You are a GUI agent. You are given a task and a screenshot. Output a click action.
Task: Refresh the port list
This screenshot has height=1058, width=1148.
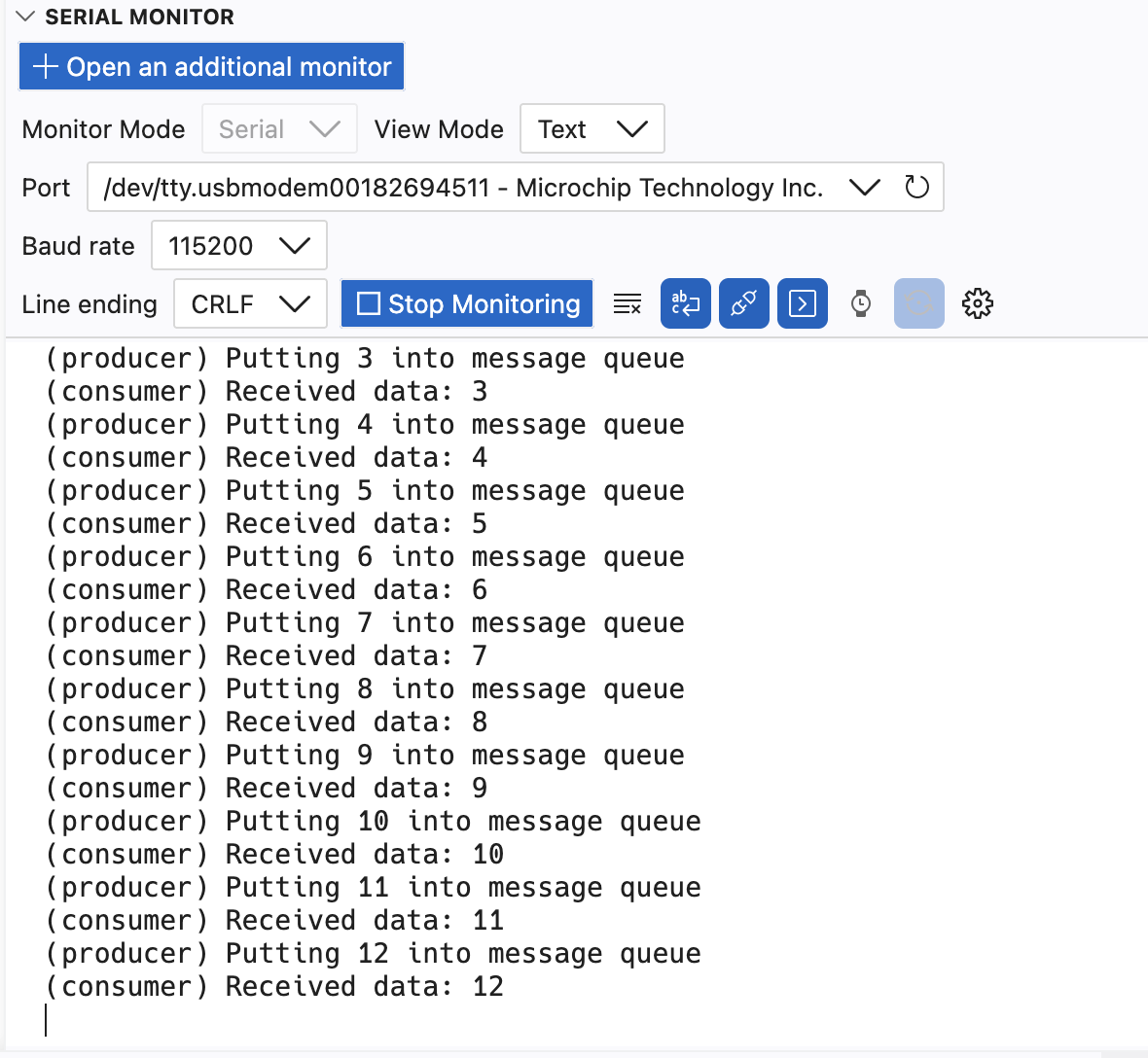coord(916,188)
